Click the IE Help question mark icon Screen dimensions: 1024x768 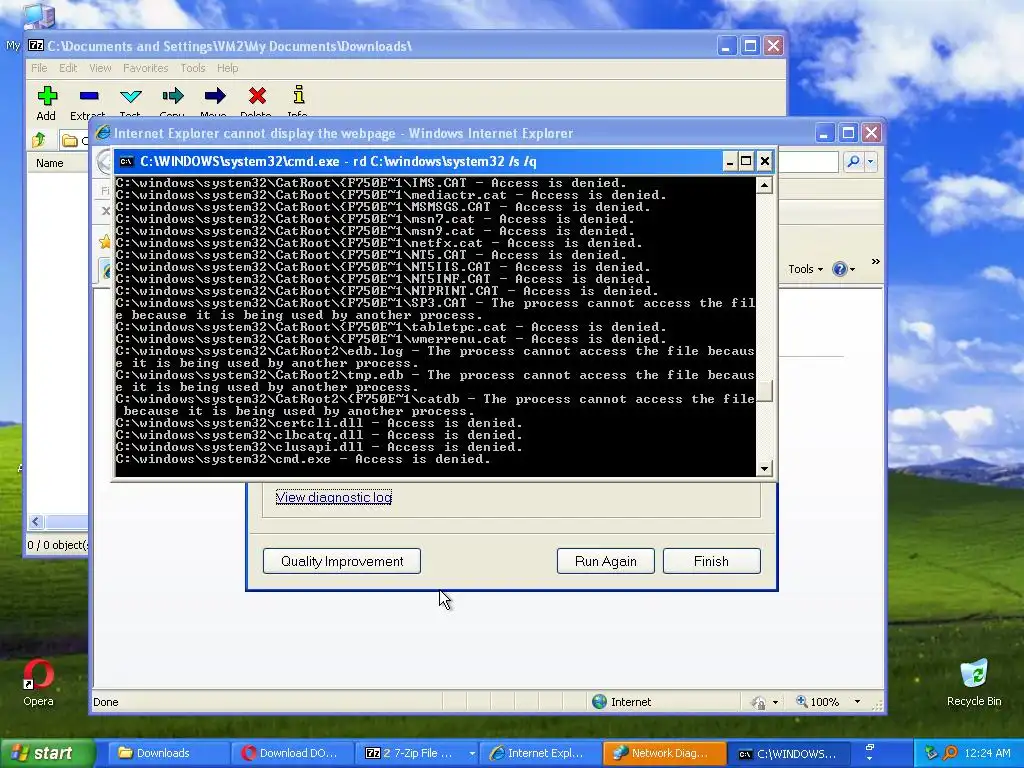(x=840, y=269)
